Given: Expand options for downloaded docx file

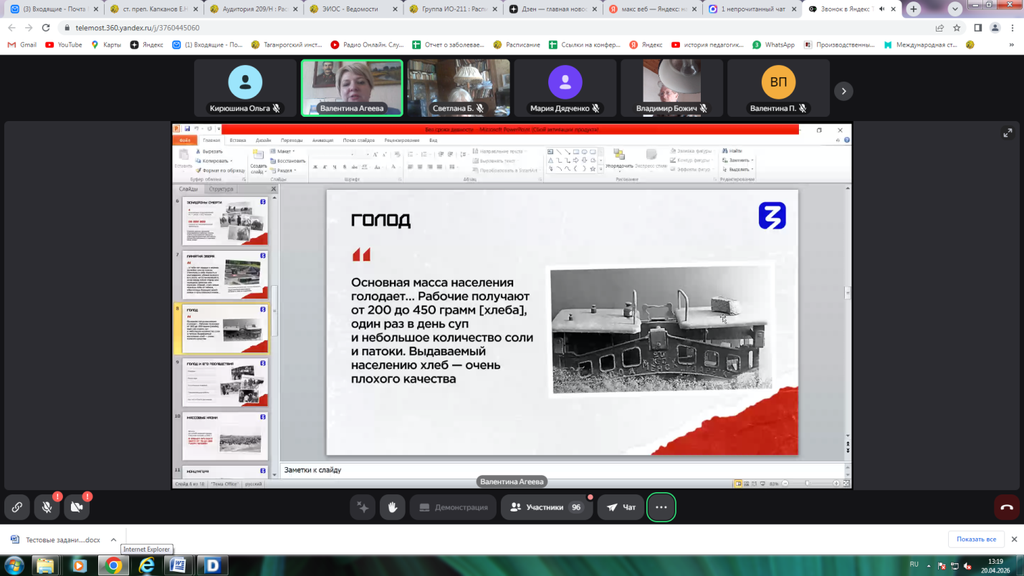Looking at the screenshot, I should 113,540.
